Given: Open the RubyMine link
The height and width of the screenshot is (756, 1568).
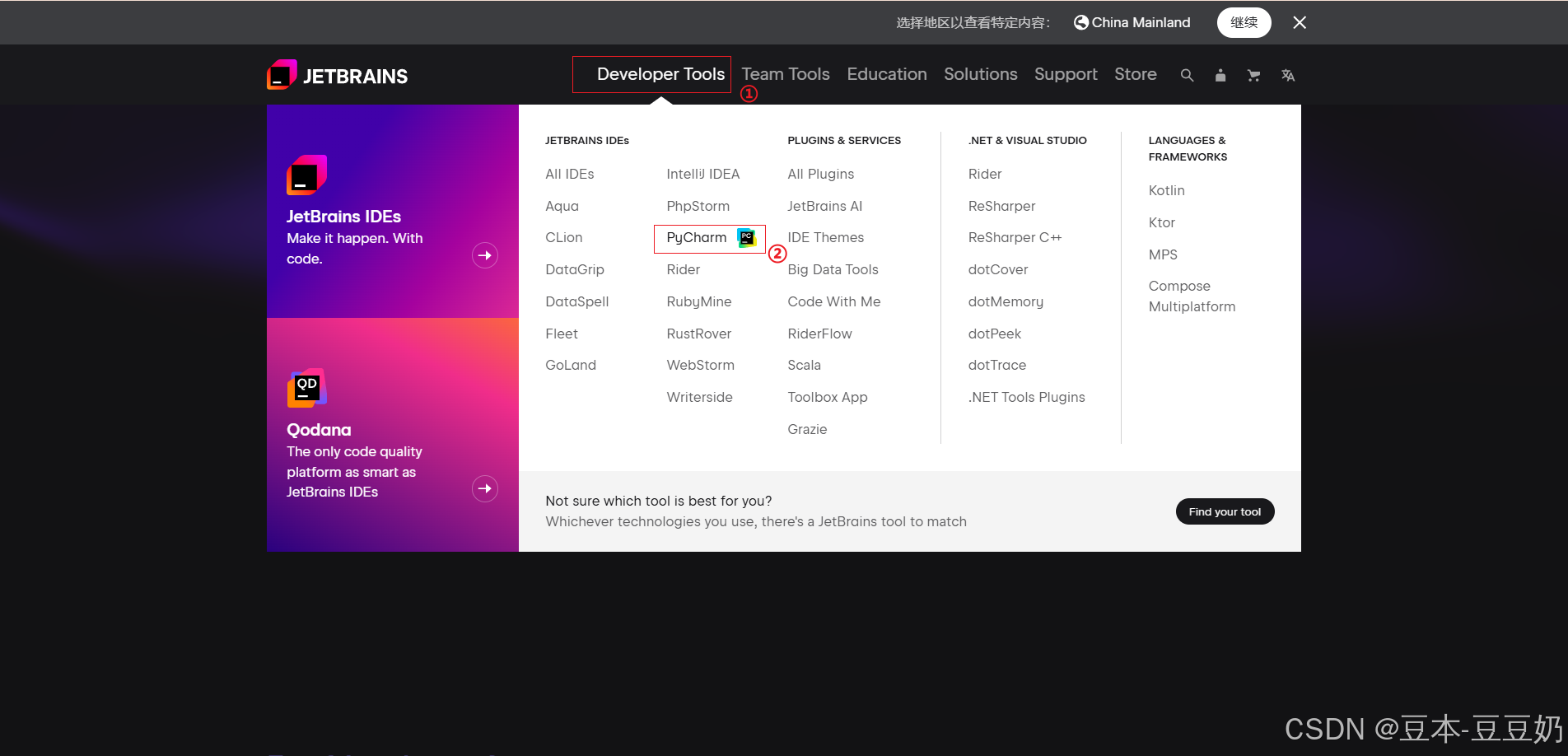Looking at the screenshot, I should tap(699, 301).
